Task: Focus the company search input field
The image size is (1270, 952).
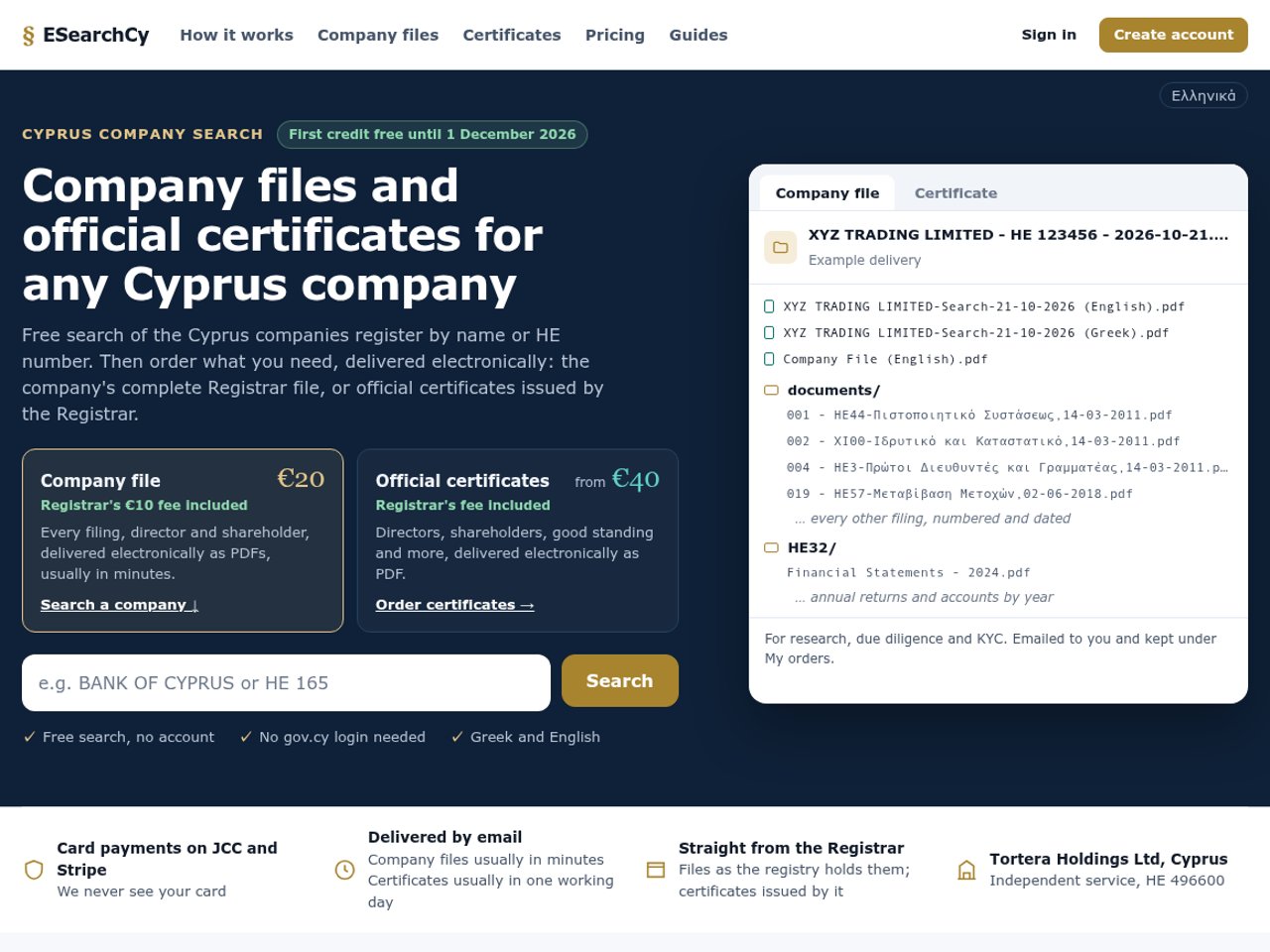Action: point(286,682)
